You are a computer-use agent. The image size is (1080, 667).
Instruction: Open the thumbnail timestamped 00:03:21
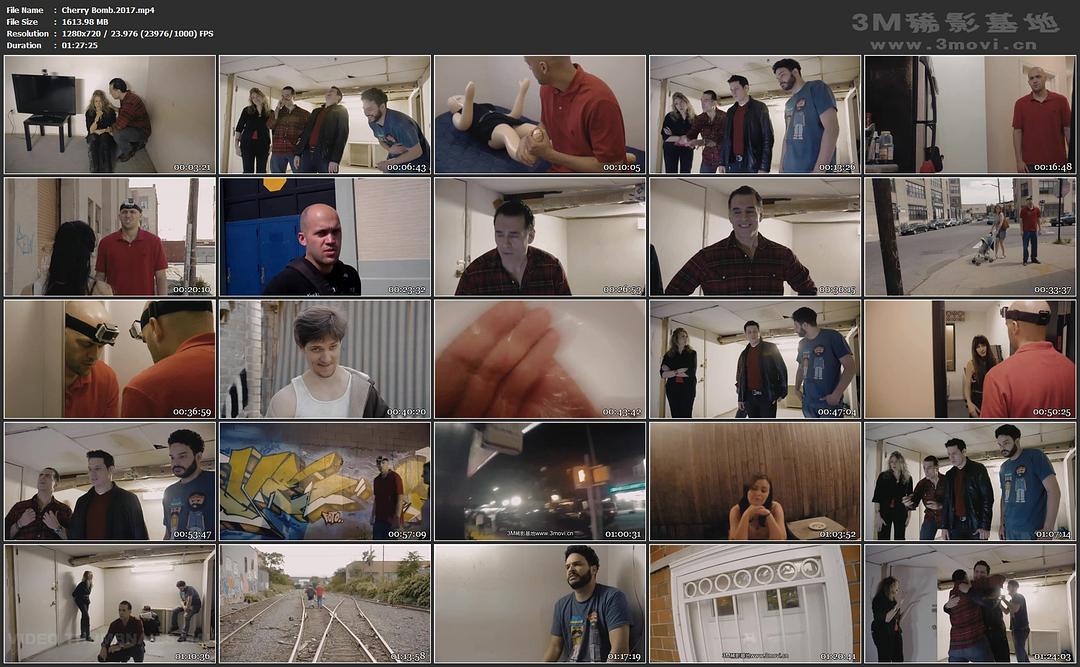point(110,115)
